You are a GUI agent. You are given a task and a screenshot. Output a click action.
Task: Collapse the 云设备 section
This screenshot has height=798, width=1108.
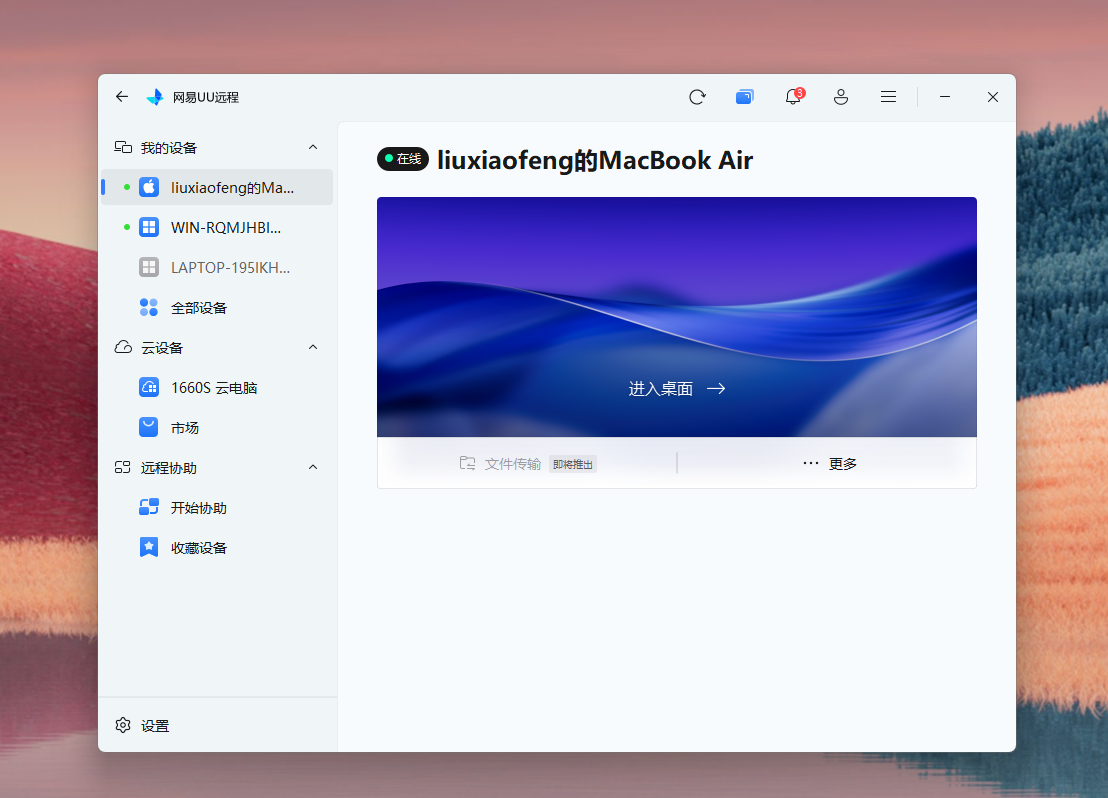tap(313, 347)
